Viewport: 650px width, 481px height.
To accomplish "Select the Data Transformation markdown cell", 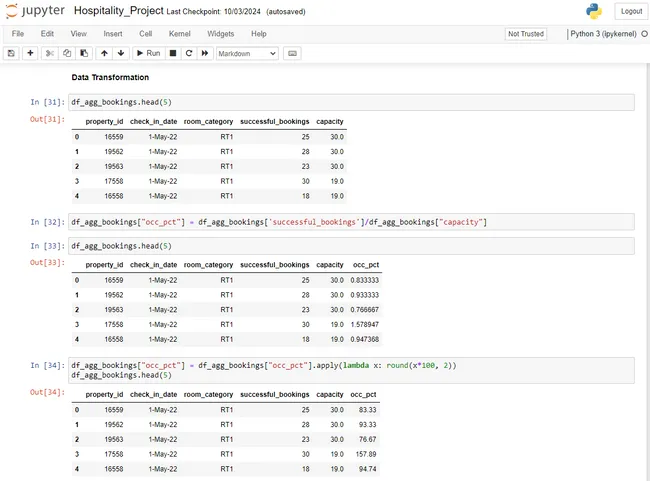I will [110, 77].
